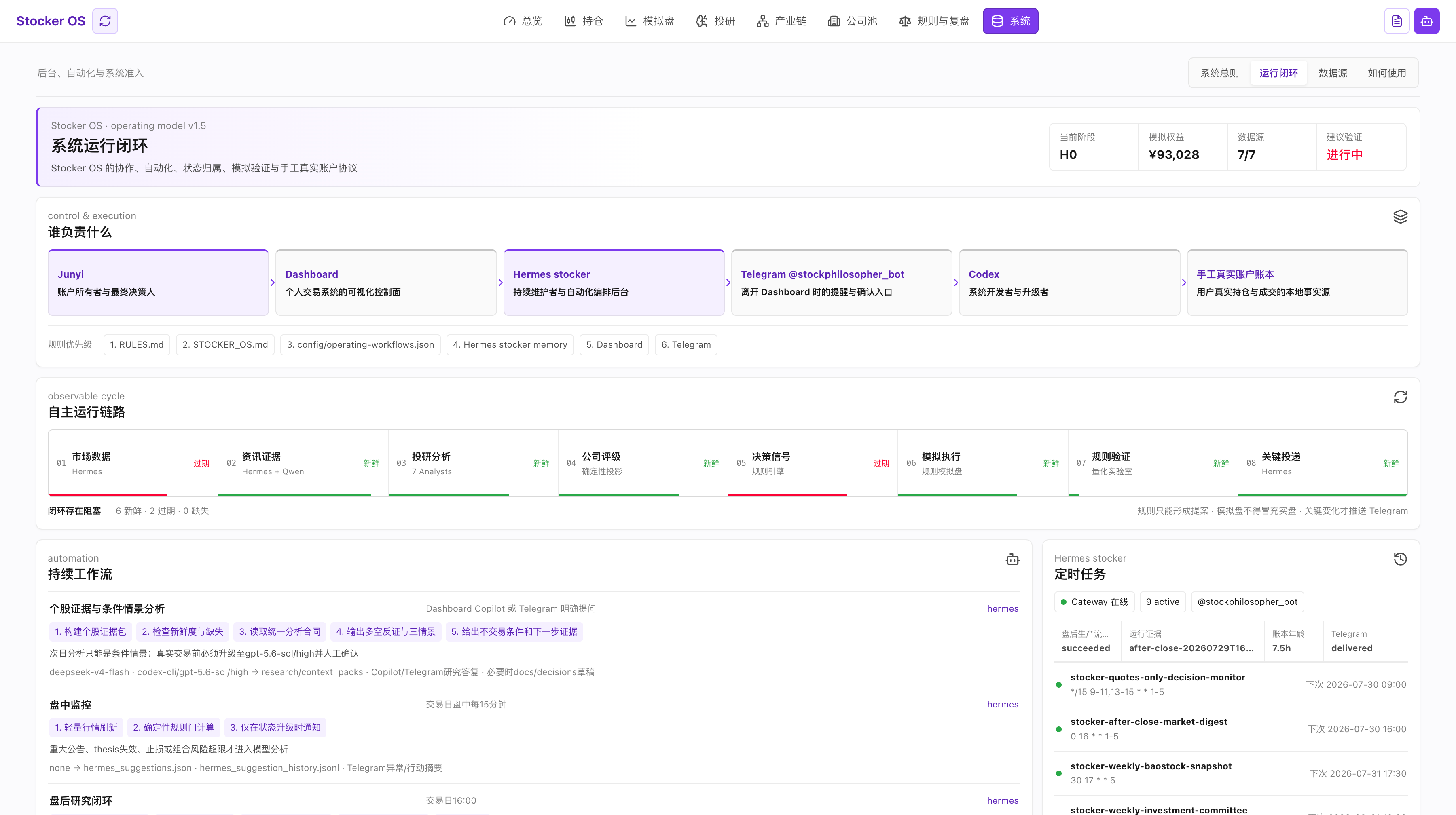Image resolution: width=1456 pixels, height=815 pixels.
Task: Open the stocker-after-close-market-digest task row
Action: coord(1231,729)
